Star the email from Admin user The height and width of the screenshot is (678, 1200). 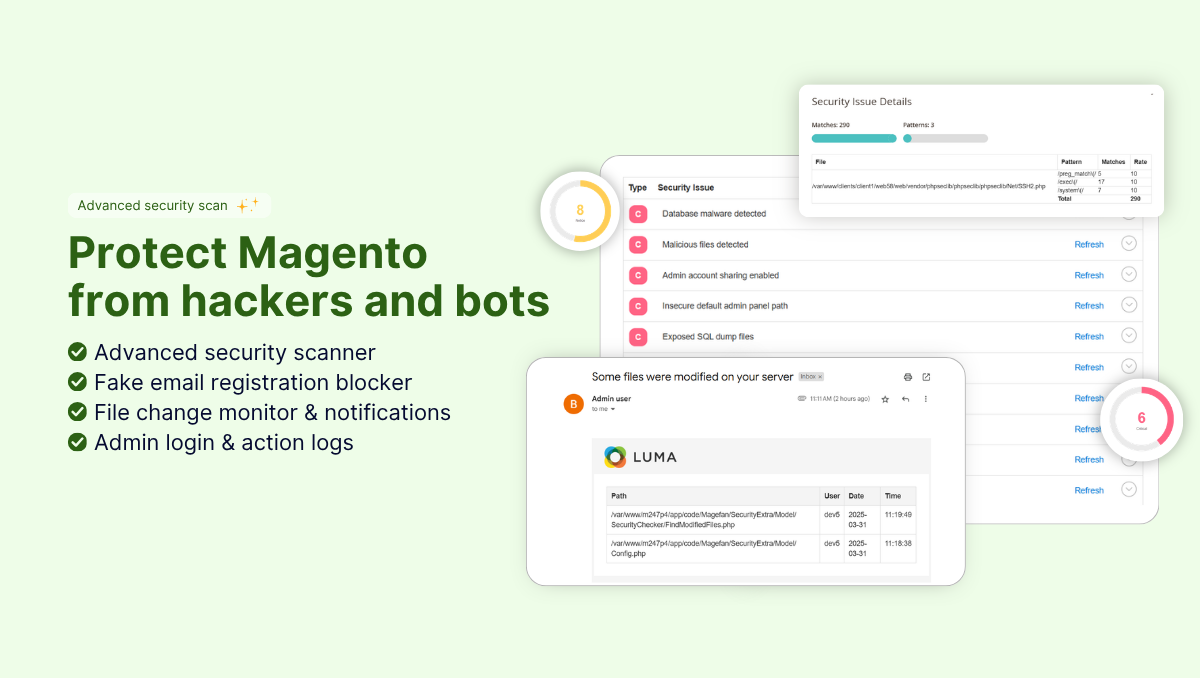(885, 399)
